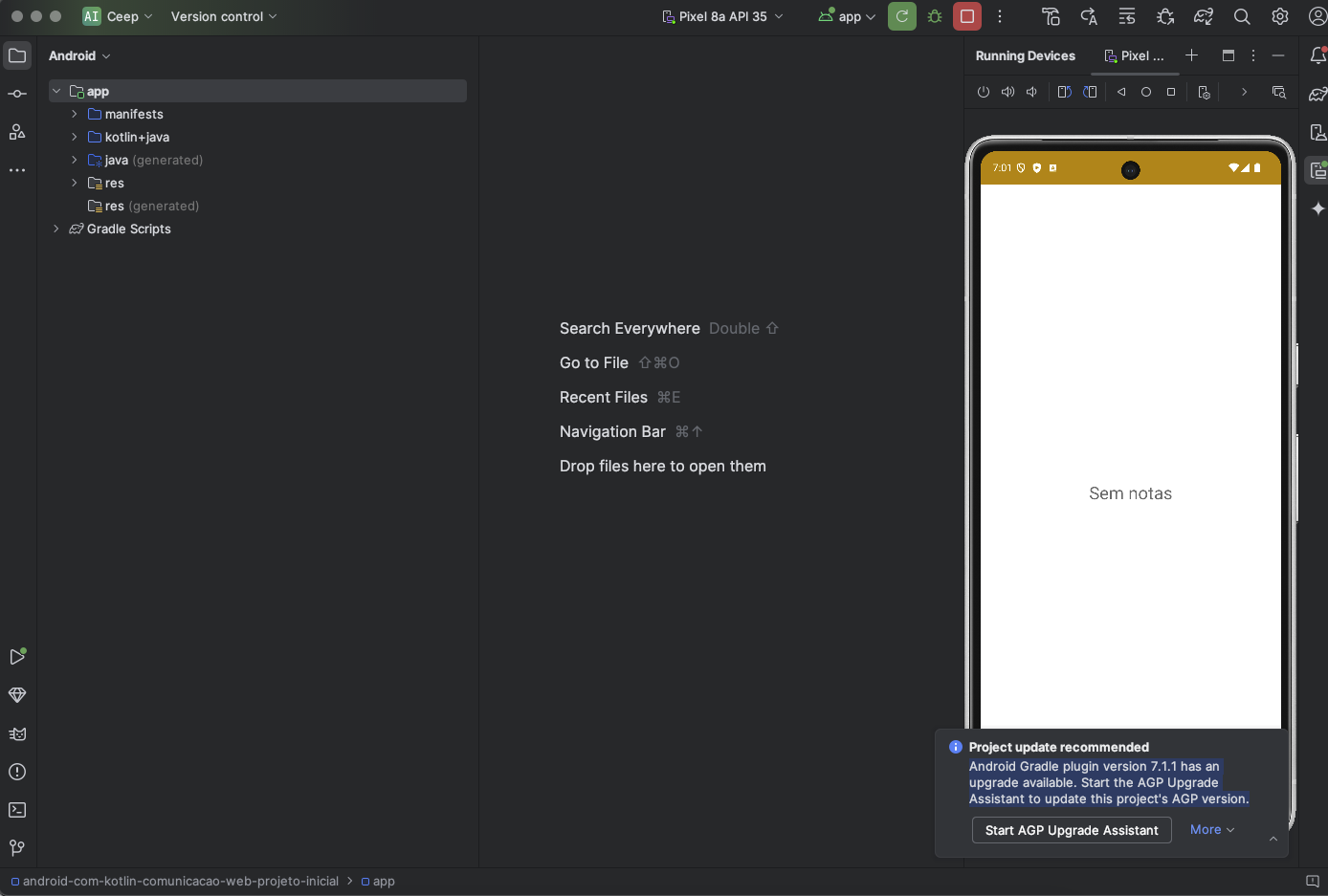The height and width of the screenshot is (896, 1328).
Task: Collapse the app module node
Action: pos(56,91)
